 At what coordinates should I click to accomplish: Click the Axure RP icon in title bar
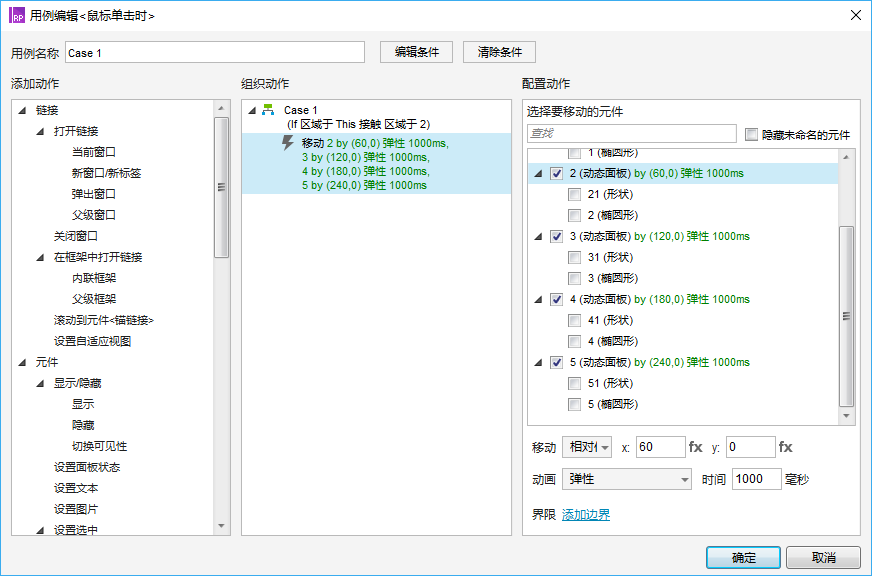17,15
